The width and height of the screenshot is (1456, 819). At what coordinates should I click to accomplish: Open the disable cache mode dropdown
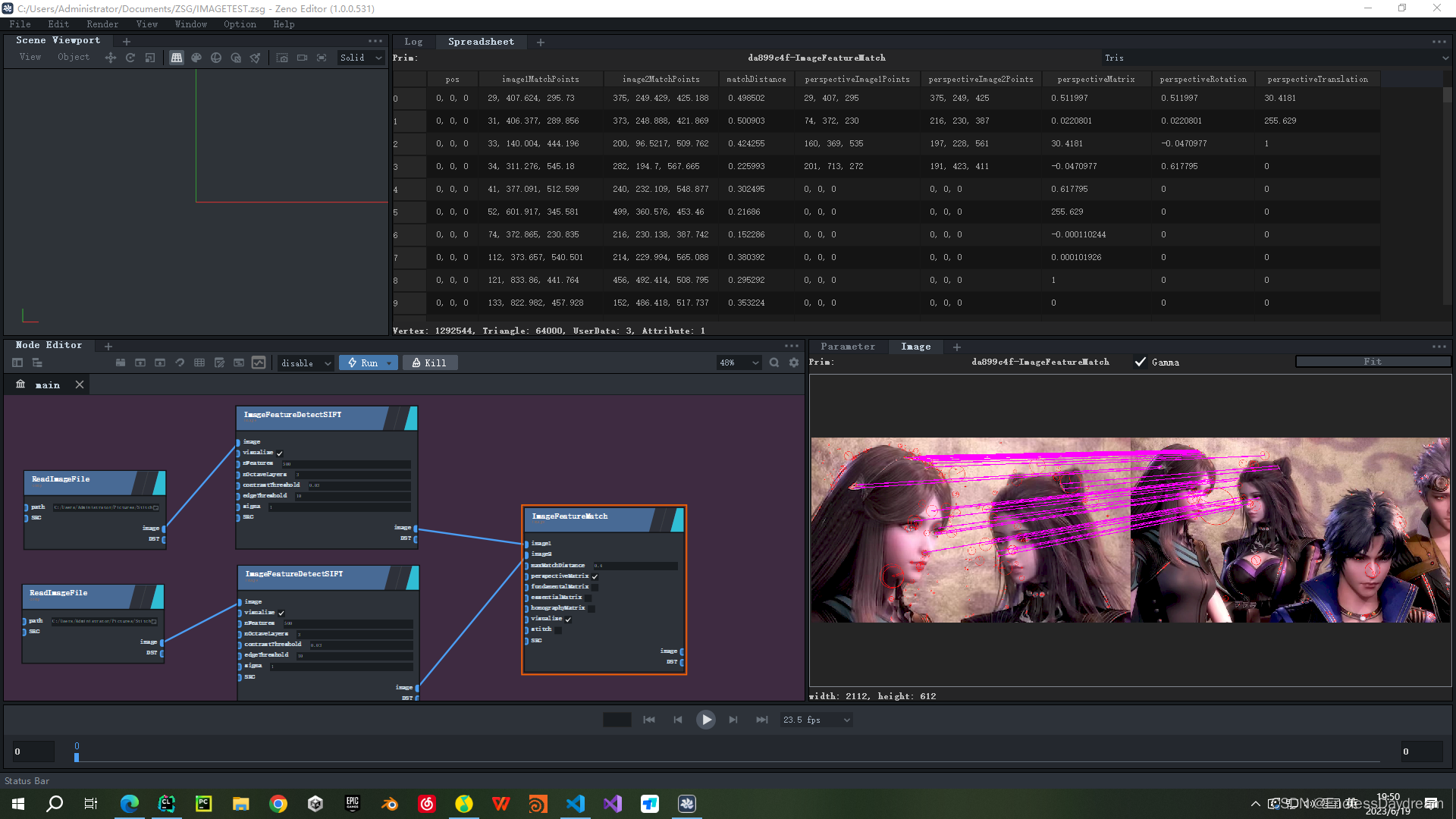[x=306, y=363]
